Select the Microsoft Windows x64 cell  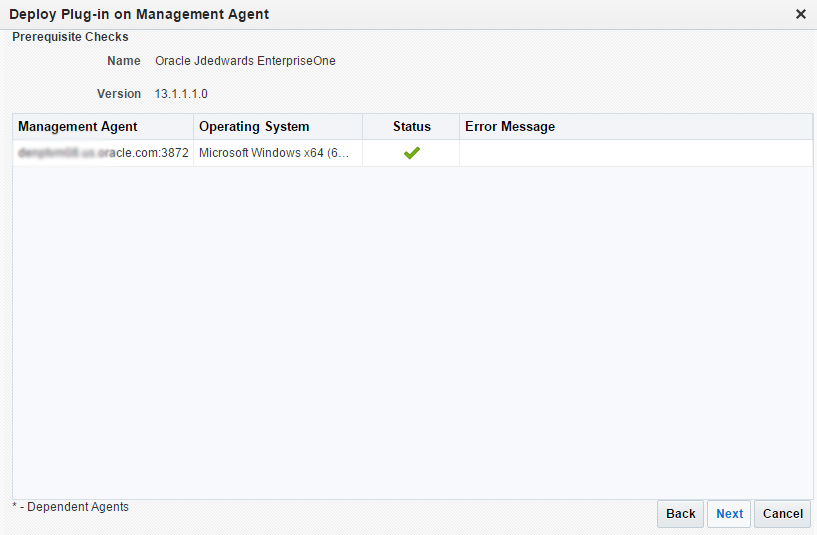[274, 153]
